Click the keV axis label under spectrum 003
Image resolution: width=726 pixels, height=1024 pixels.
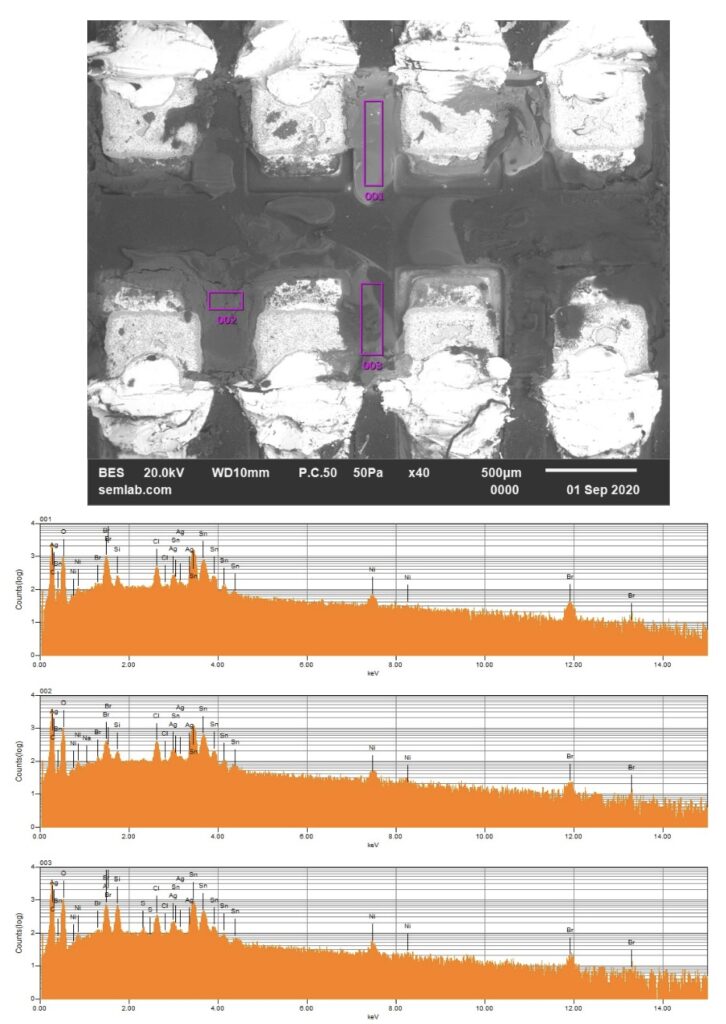(372, 1016)
